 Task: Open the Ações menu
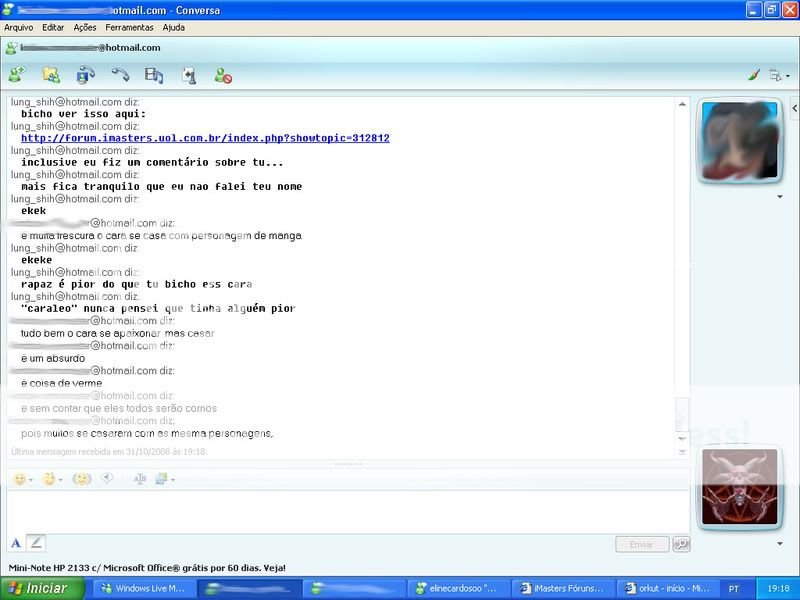(x=85, y=27)
